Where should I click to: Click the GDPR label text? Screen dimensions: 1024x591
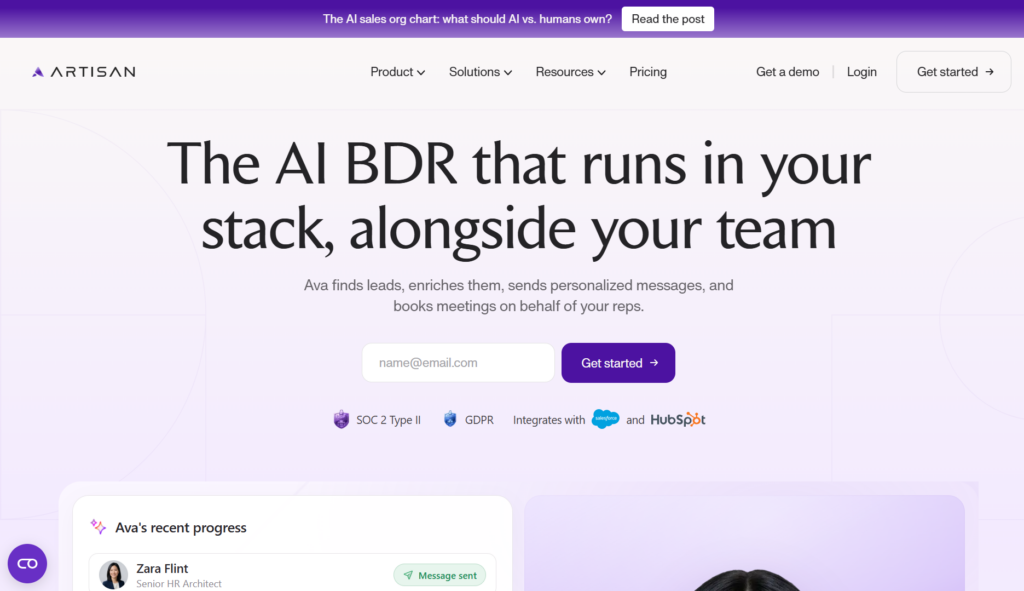(479, 420)
